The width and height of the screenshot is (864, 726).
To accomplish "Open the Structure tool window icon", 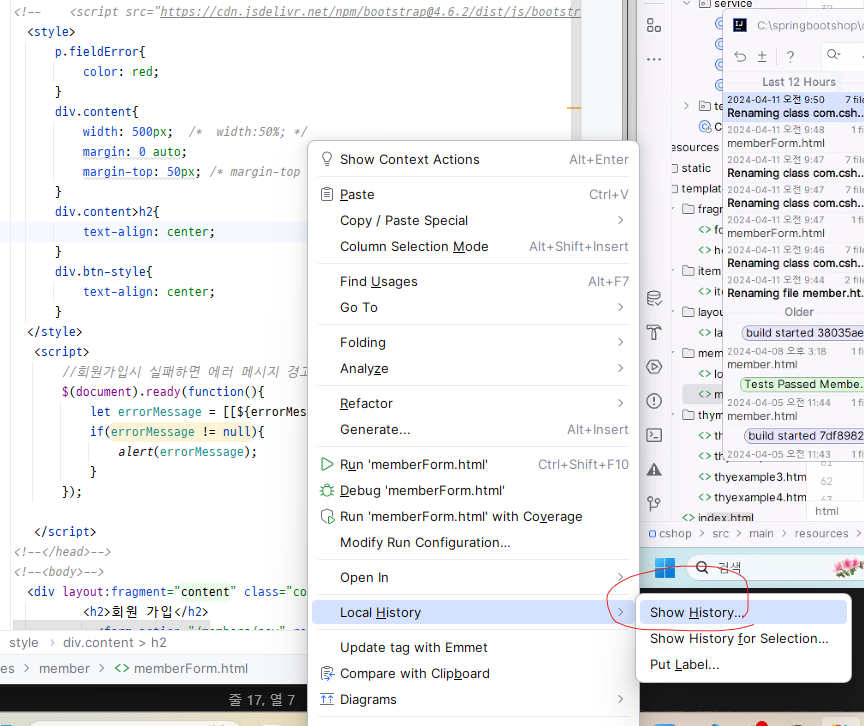I will point(654,25).
